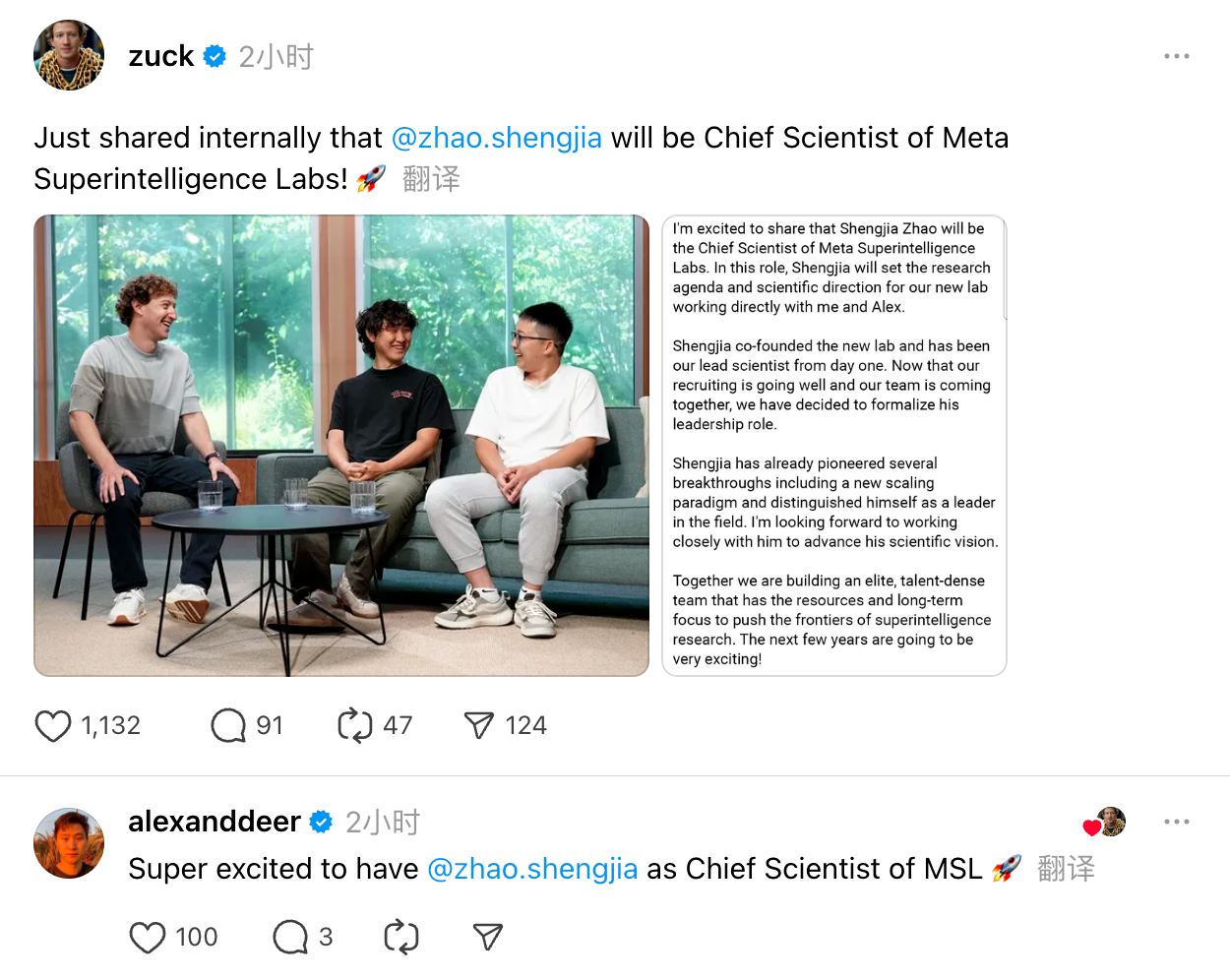The height and width of the screenshot is (980, 1230).
Task: Open more options menu on zuck's post
Action: click(1177, 56)
